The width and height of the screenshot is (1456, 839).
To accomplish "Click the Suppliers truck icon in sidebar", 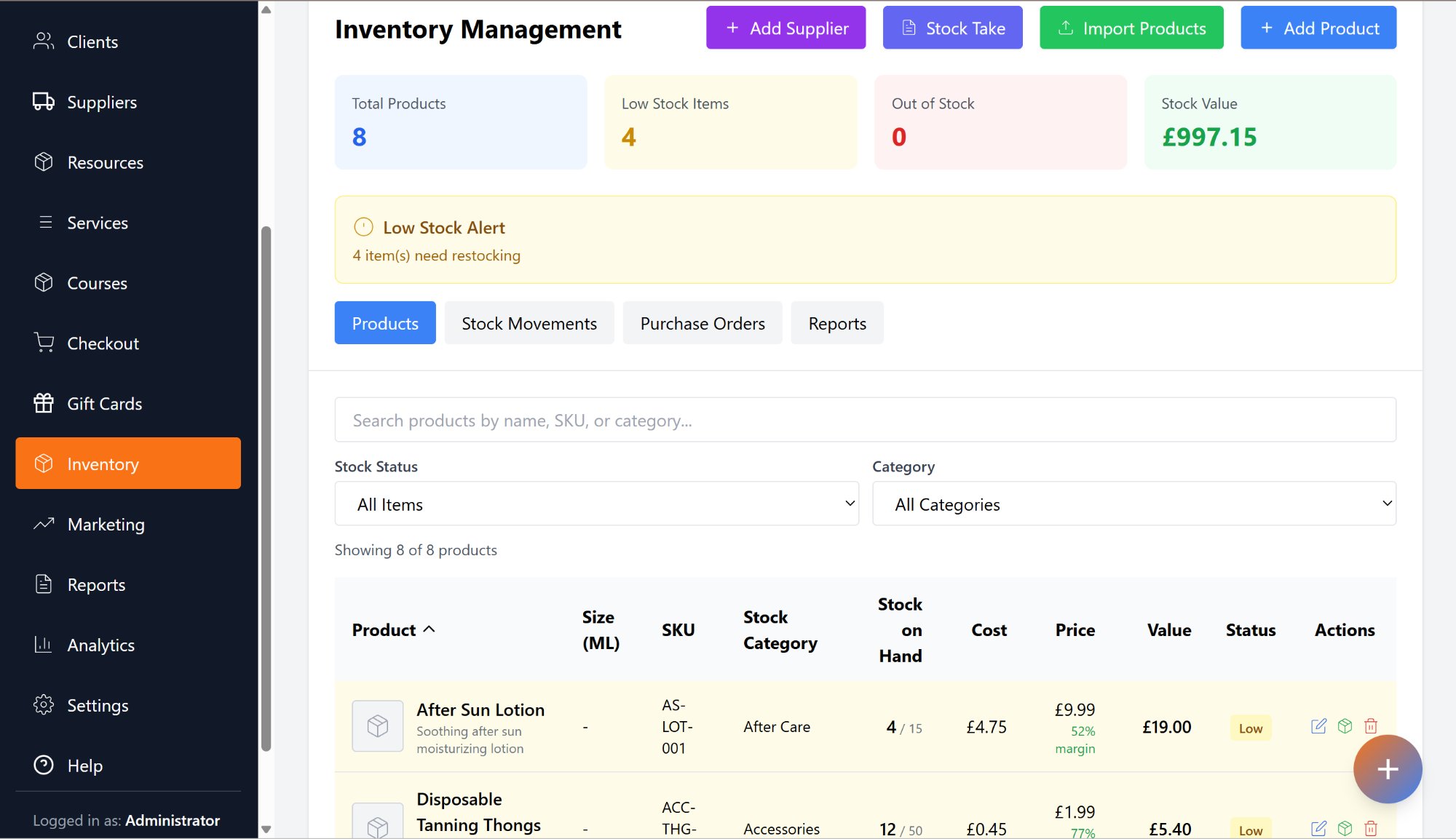I will (x=44, y=101).
